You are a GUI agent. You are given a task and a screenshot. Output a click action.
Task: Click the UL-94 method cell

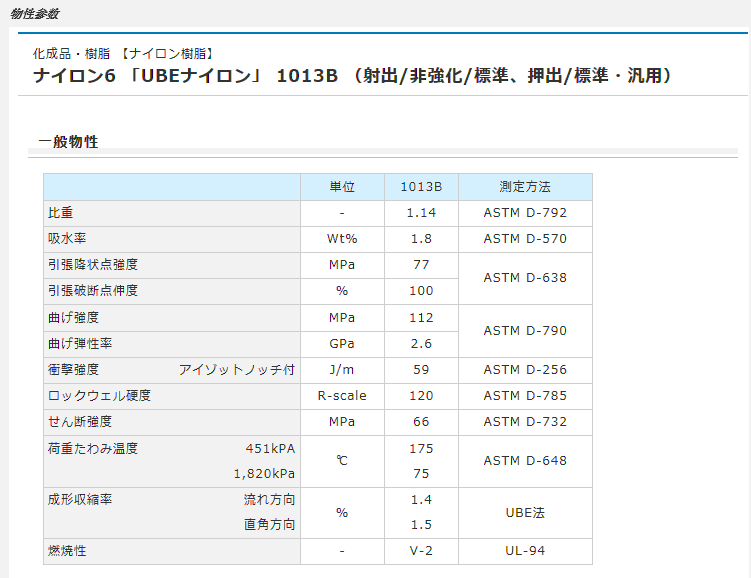525,551
